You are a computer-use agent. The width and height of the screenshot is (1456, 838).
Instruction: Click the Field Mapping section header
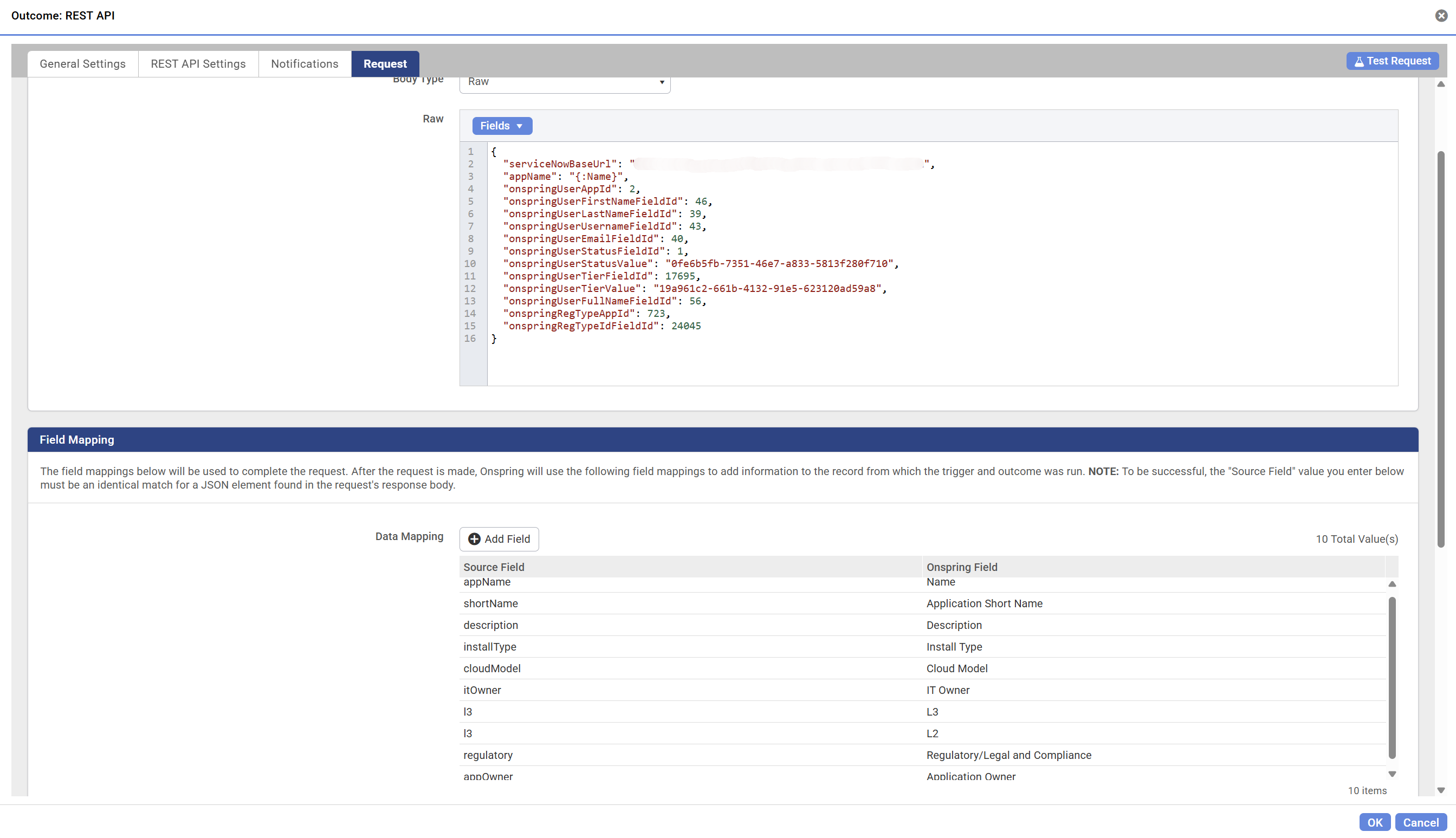[x=722, y=440]
